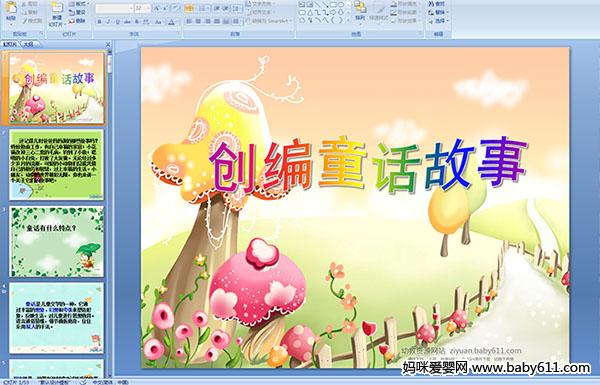Select the '童话有什么特点?' slide thumbnail
The width and height of the screenshot is (600, 385).
pyautogui.click(x=57, y=241)
